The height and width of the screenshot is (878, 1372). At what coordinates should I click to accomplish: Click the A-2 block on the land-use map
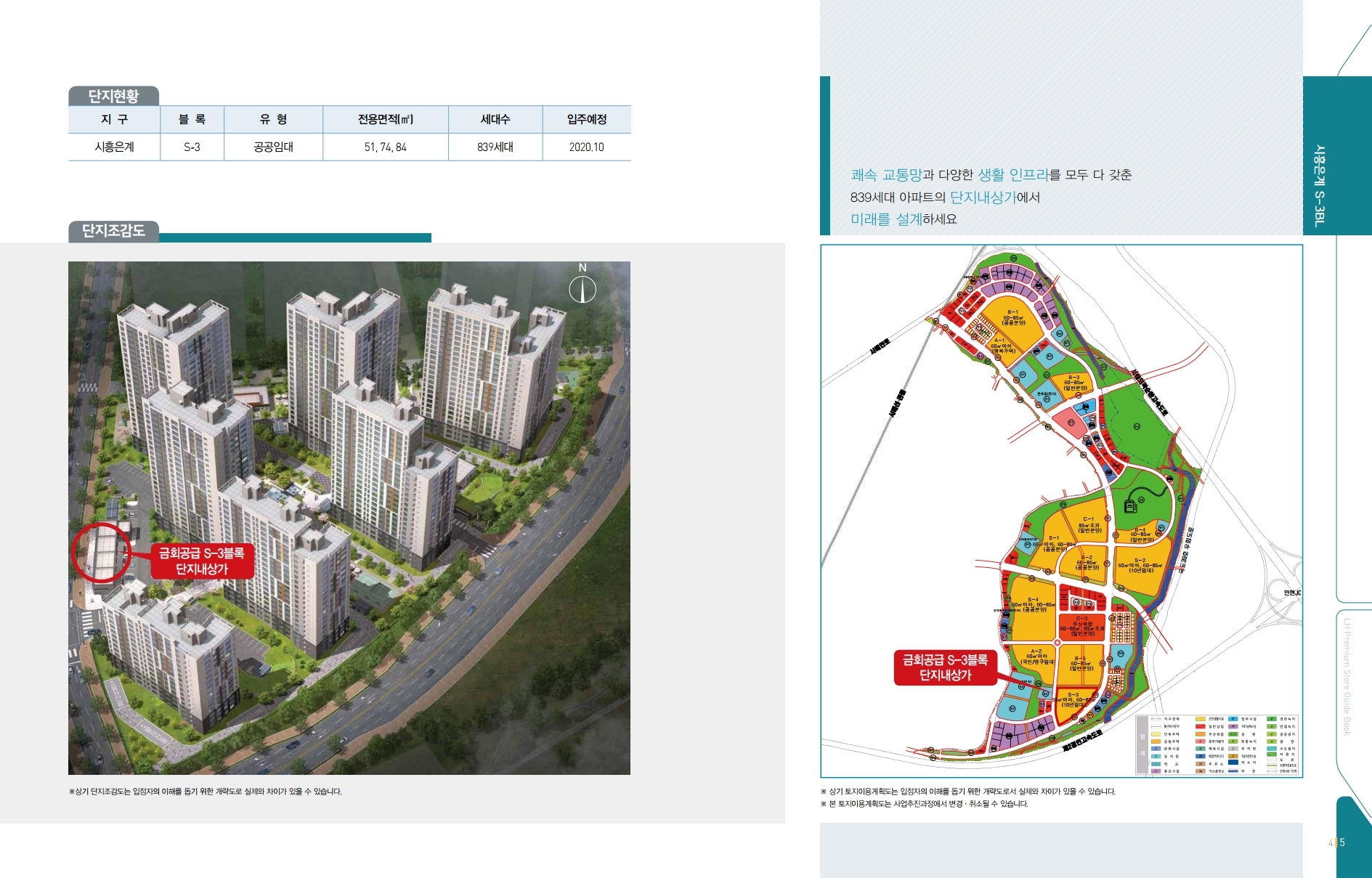tap(1036, 657)
